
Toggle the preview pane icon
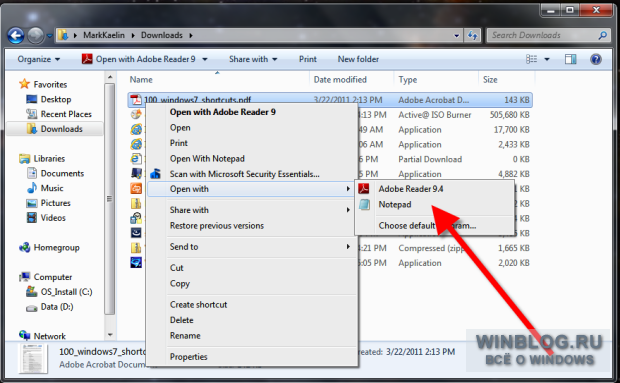[570, 59]
